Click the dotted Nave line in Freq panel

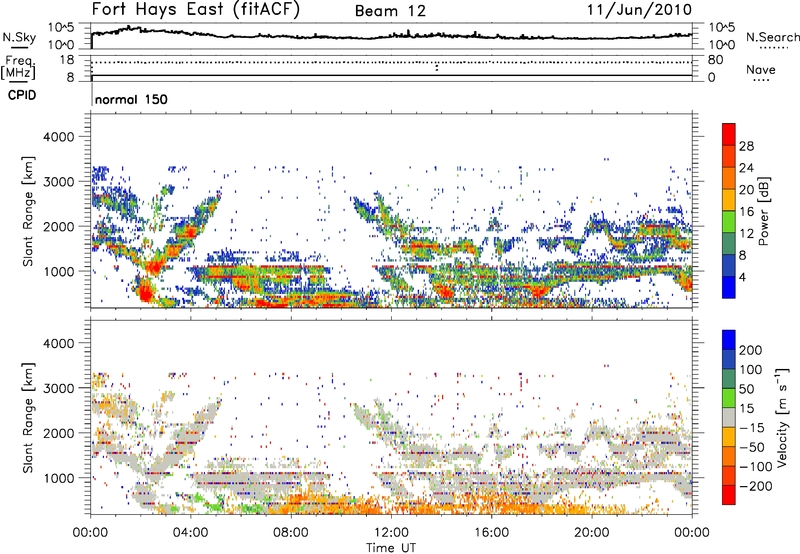pyautogui.click(x=391, y=62)
